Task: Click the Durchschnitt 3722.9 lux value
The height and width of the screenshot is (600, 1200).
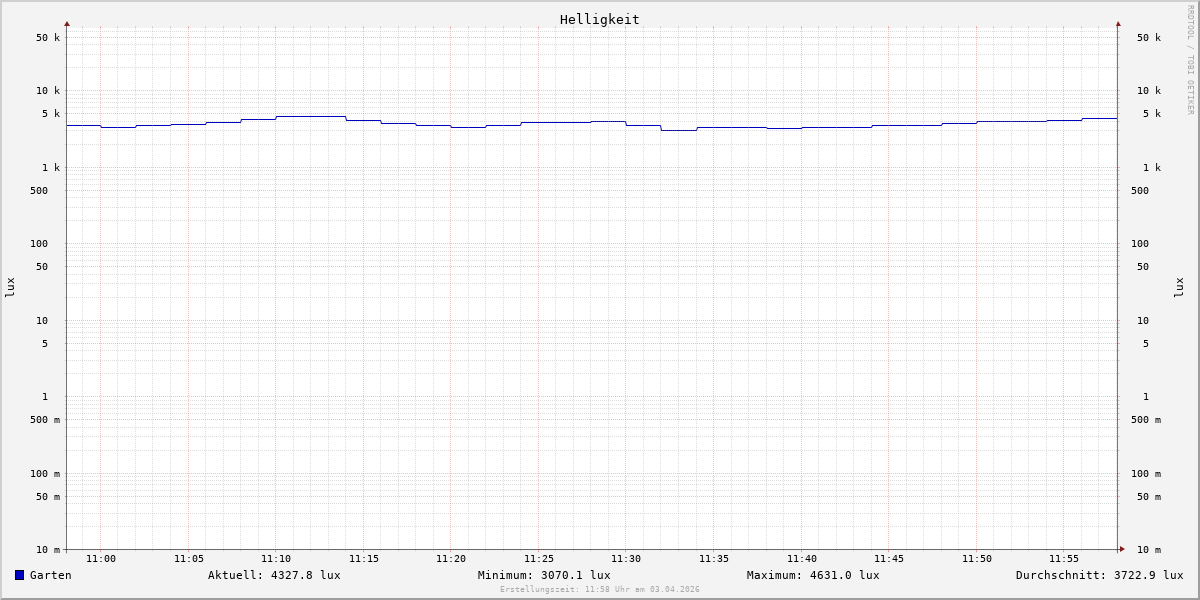Action: coord(1099,575)
